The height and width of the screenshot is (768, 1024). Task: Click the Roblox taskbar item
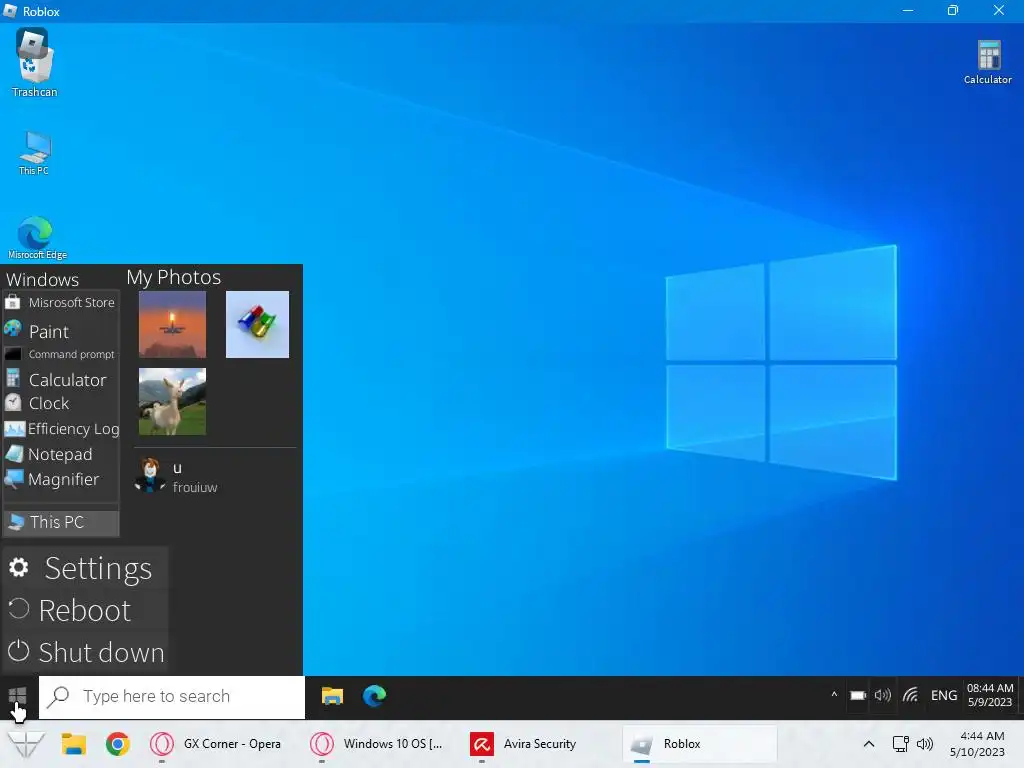(x=699, y=744)
